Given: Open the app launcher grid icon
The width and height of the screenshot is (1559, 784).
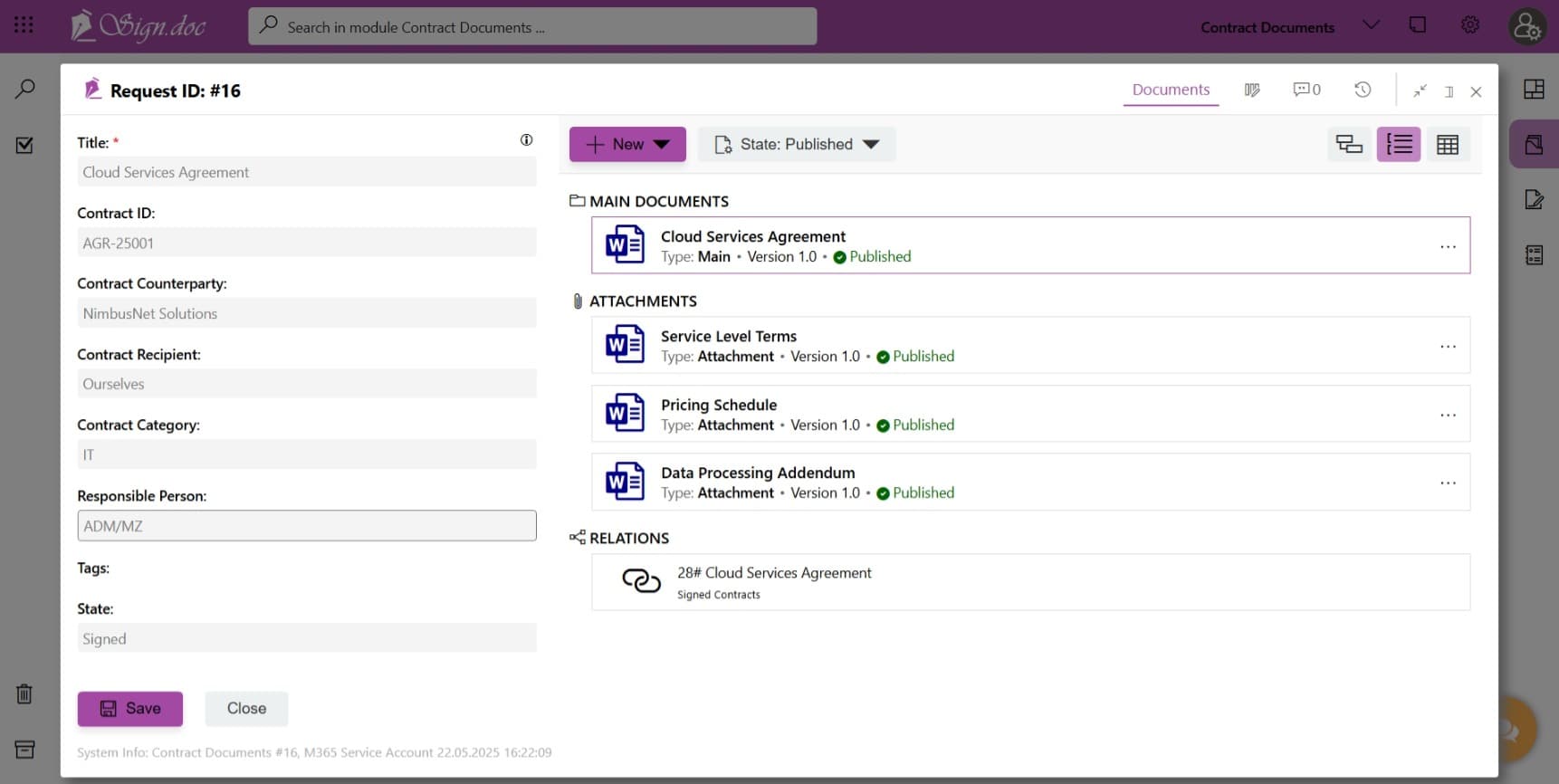Looking at the screenshot, I should (24, 25).
